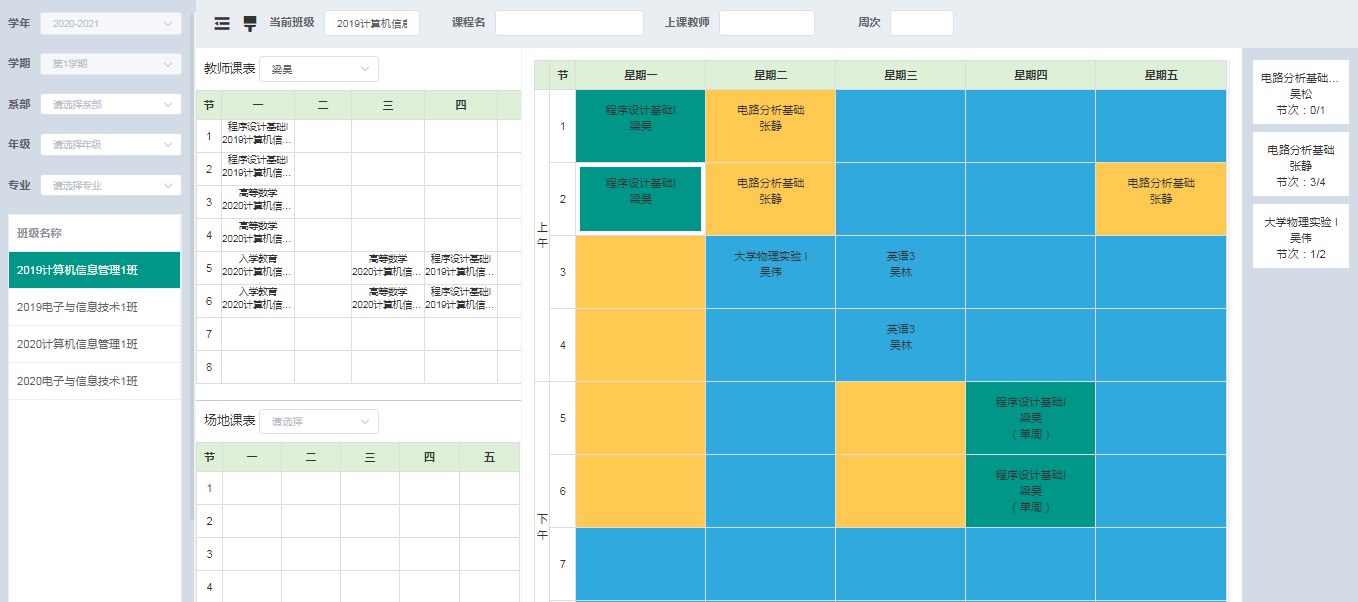Select class 2019电子与信息技术1班
The image size is (1358, 602).
click(94, 307)
